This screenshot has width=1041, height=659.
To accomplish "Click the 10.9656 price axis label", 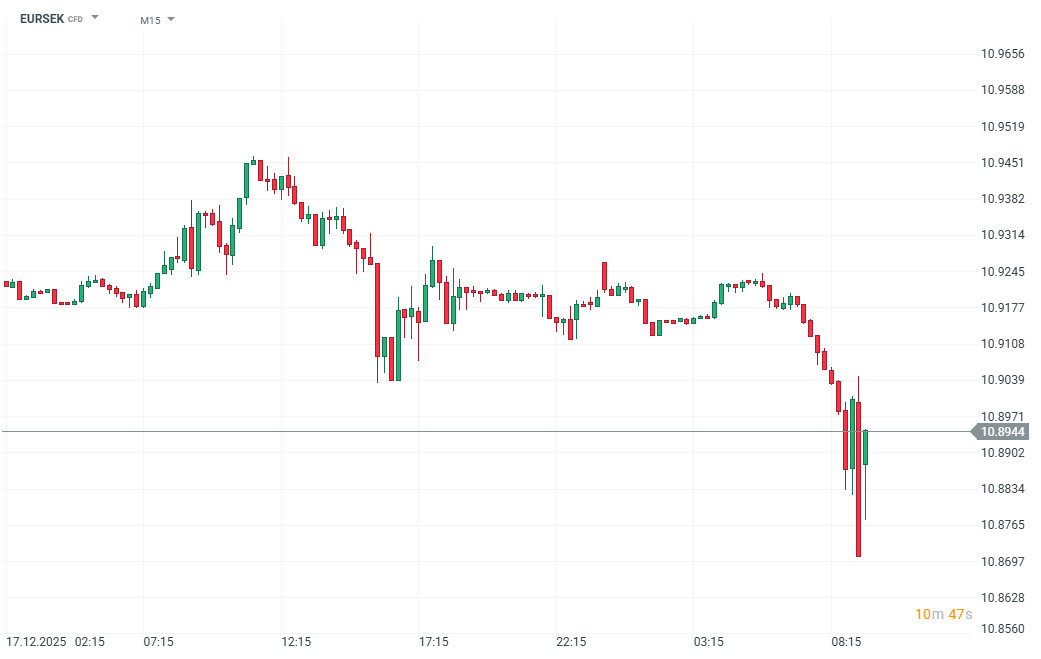I will [x=1002, y=54].
